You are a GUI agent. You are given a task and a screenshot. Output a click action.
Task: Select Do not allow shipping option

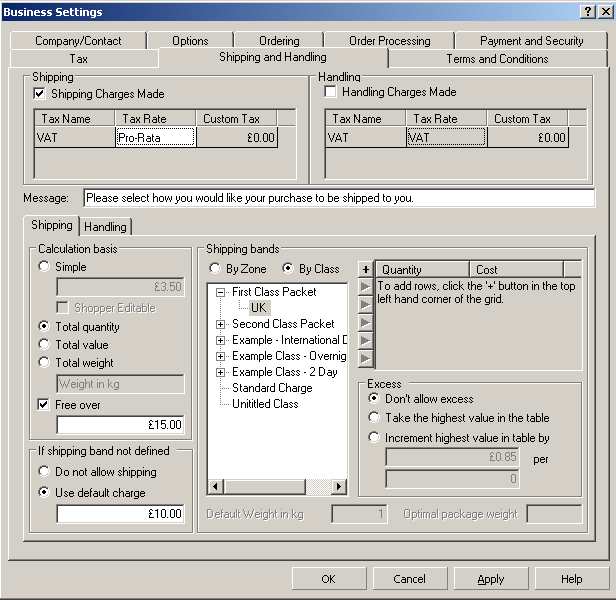coord(44,472)
